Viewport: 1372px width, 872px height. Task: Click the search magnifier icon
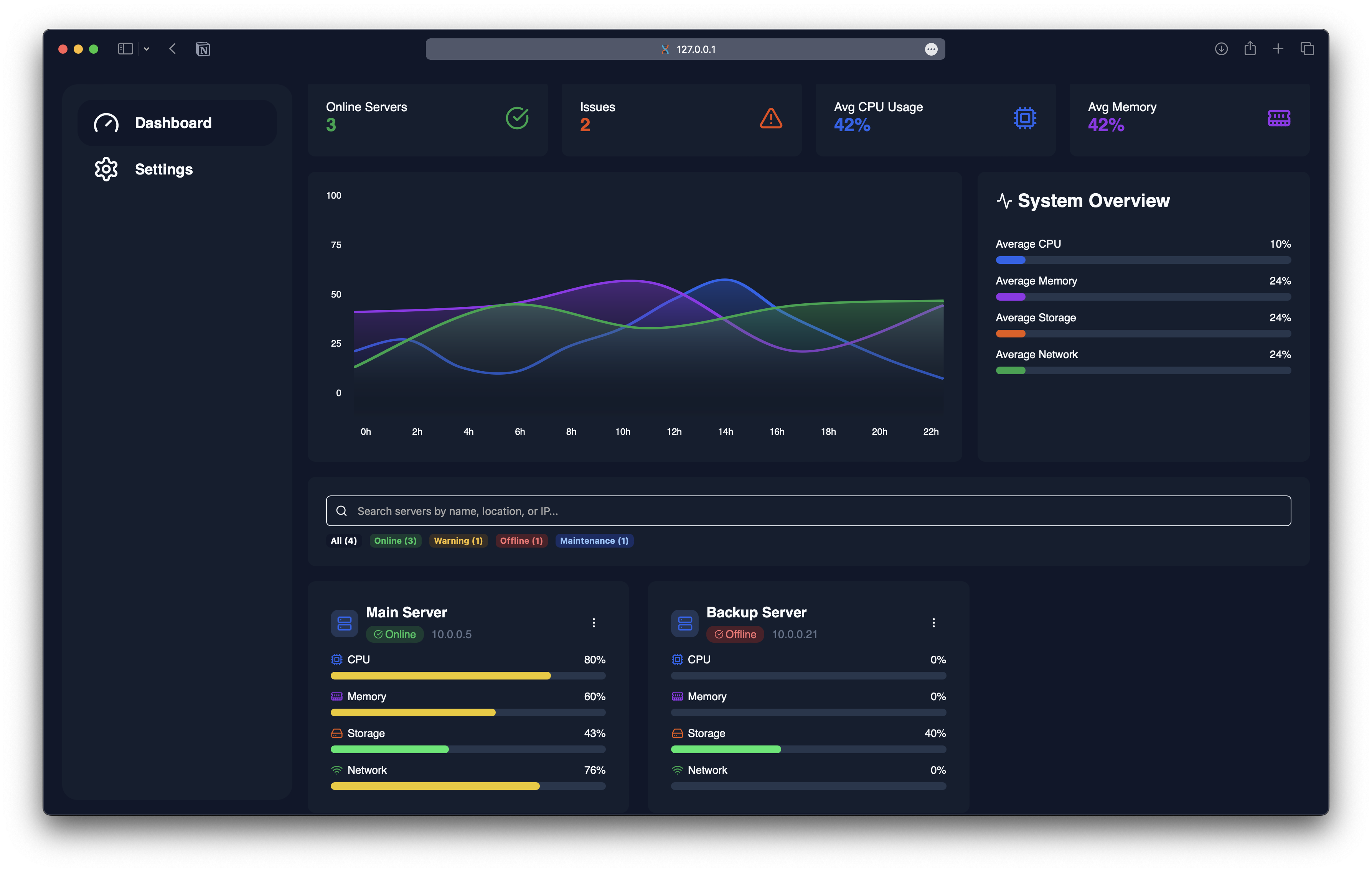tap(341, 510)
